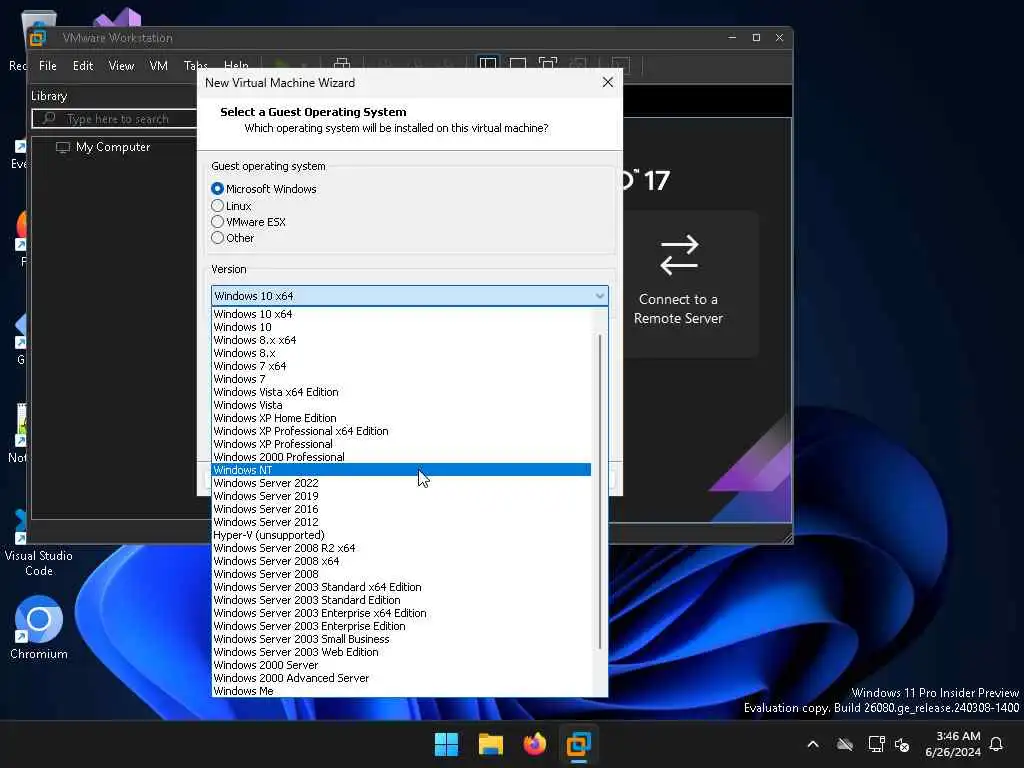Select Windows Server 2003 Standard x64 Edition
Screen dimensions: 1024x768
[402, 587]
